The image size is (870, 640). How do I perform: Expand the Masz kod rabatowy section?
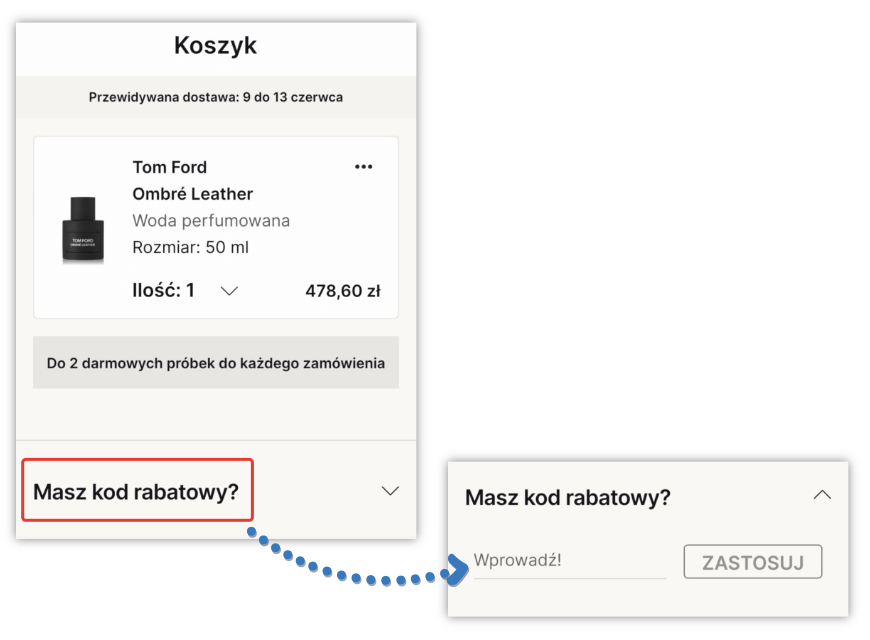(x=137, y=491)
